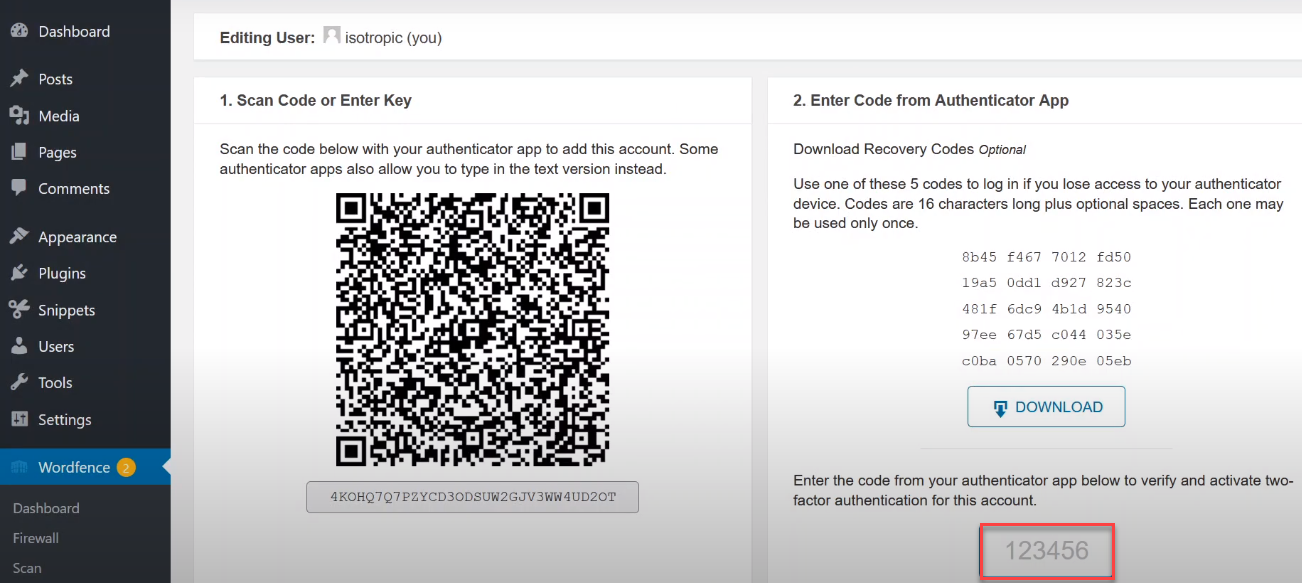Click the QR code image
Viewport: 1302px width, 583px height.
tap(472, 329)
